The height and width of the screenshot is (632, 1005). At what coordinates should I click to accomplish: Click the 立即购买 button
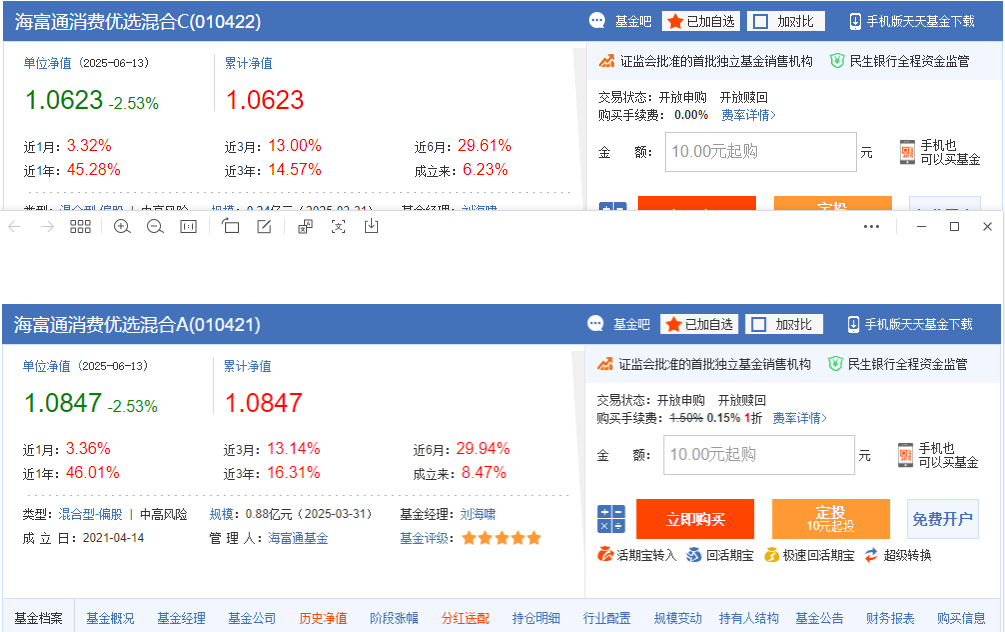tap(695, 519)
